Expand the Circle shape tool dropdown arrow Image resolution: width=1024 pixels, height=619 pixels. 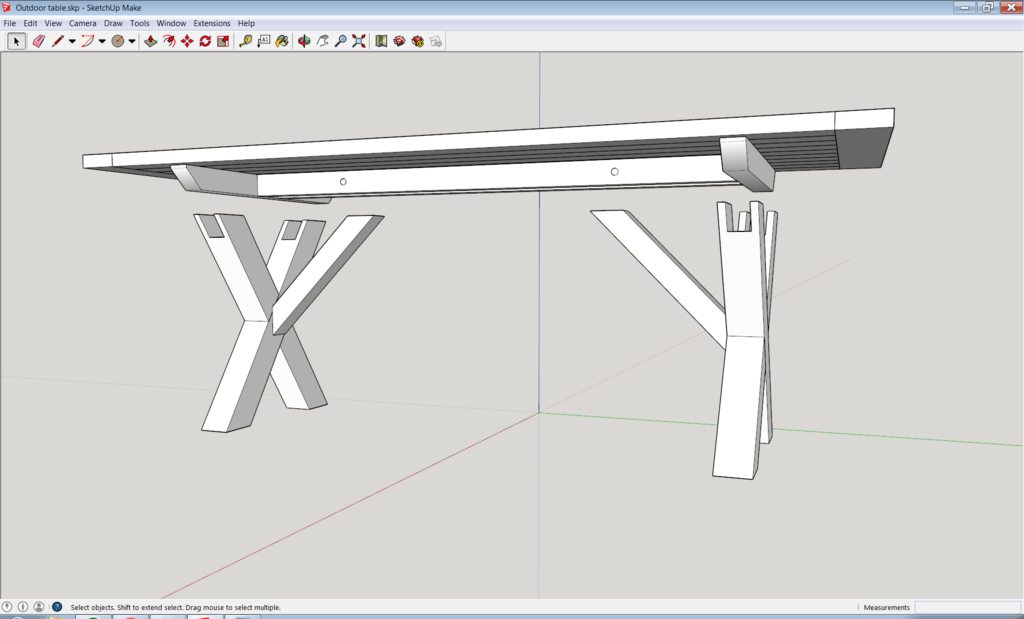coord(132,41)
